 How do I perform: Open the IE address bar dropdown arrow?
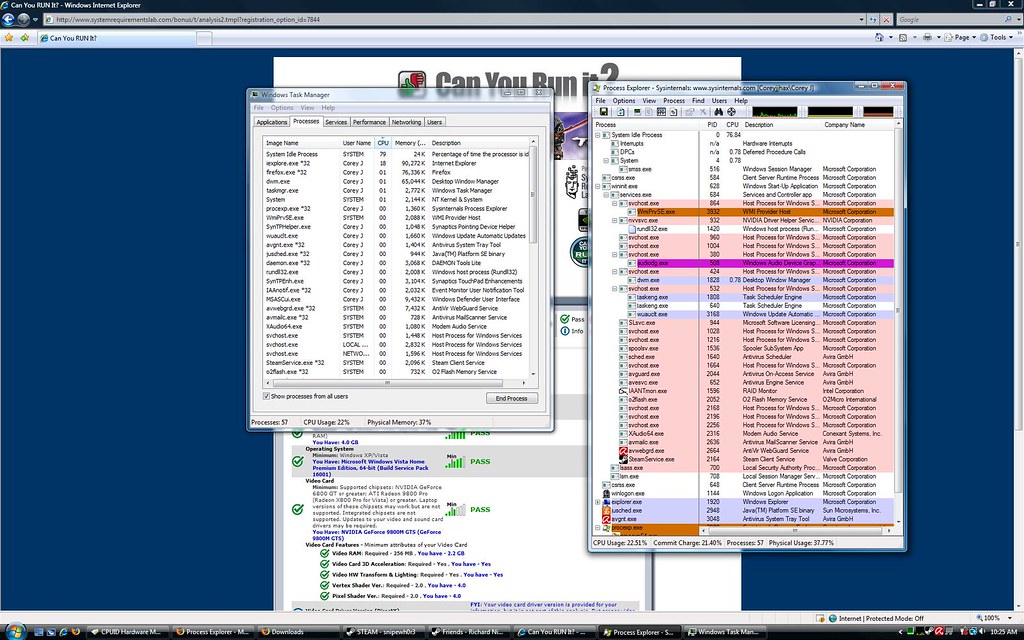[x=862, y=20]
